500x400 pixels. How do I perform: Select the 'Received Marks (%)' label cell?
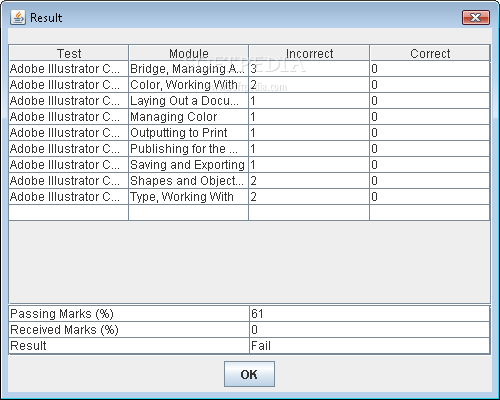129,330
